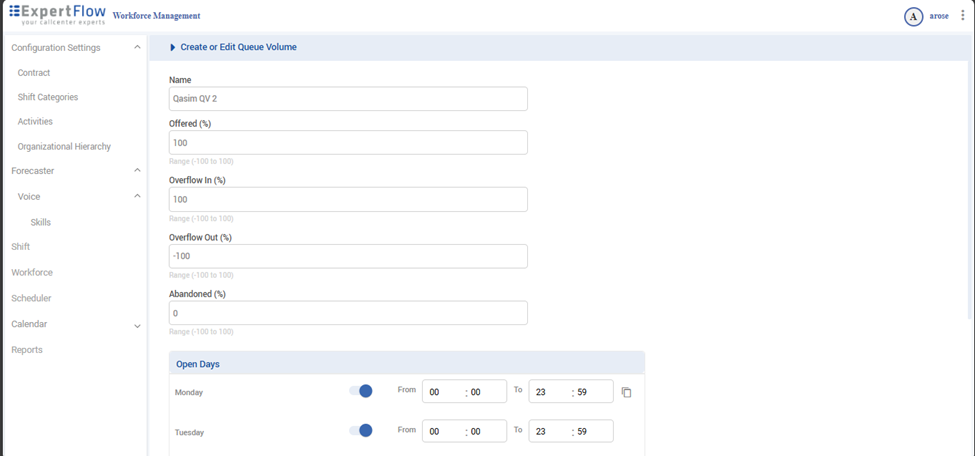The width and height of the screenshot is (975, 456).
Task: Click the Name input field
Action: pos(348,99)
